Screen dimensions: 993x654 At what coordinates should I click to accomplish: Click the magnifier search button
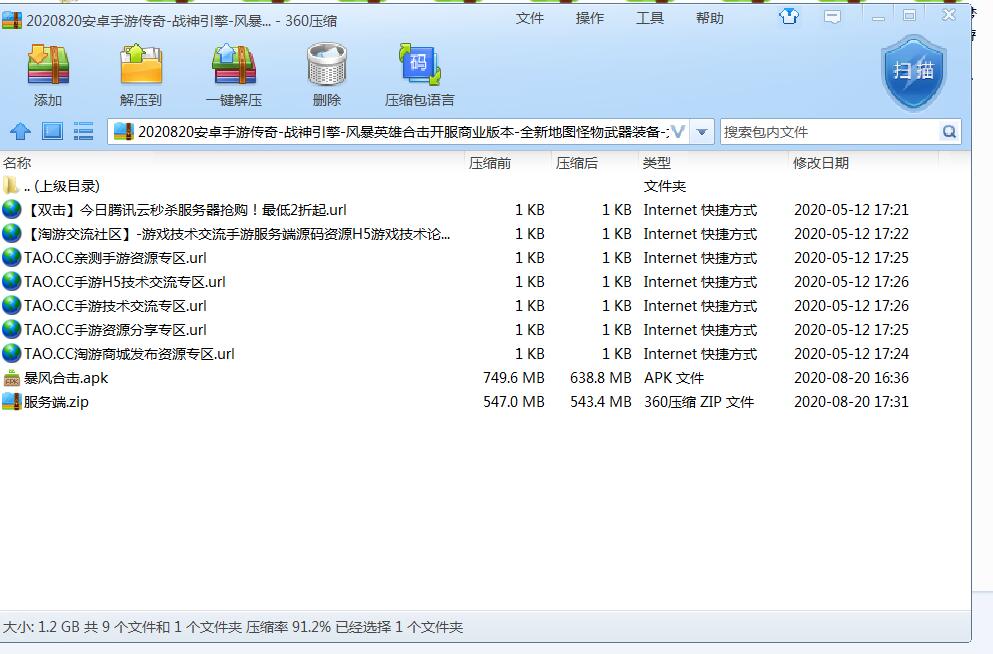tap(949, 132)
